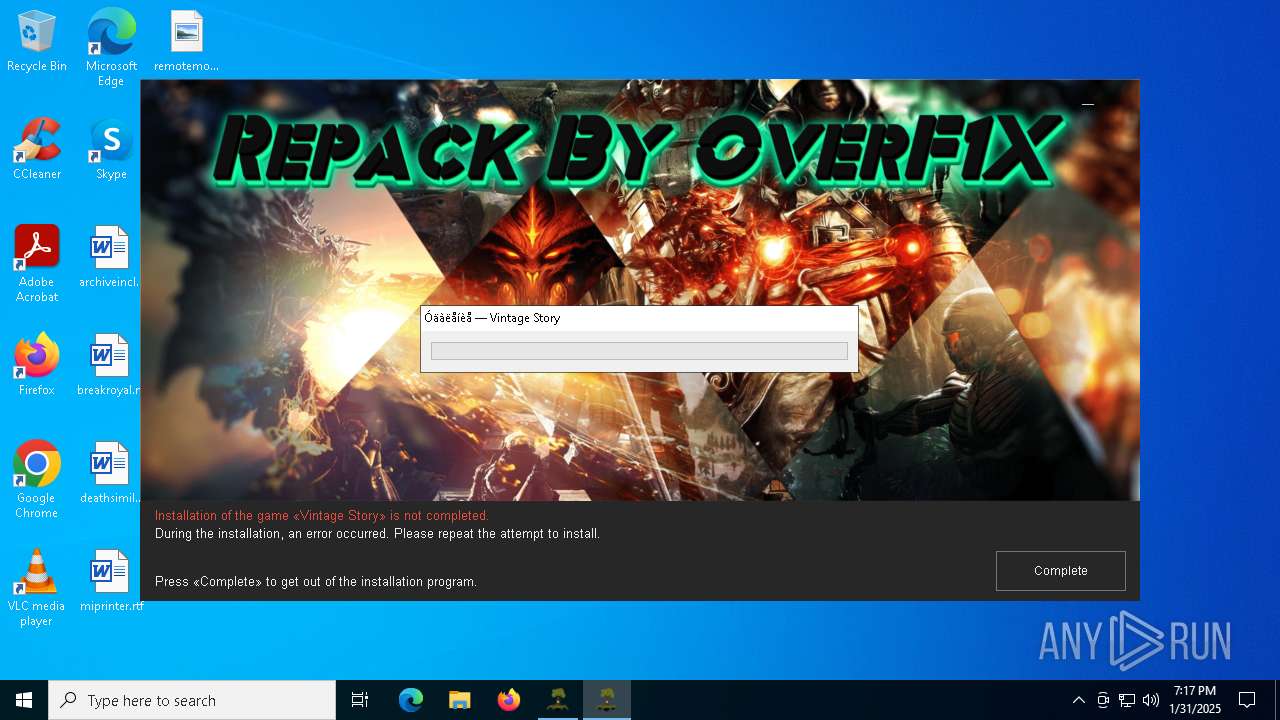
Task: Click the meet now tray icon
Action: click(x=1103, y=700)
